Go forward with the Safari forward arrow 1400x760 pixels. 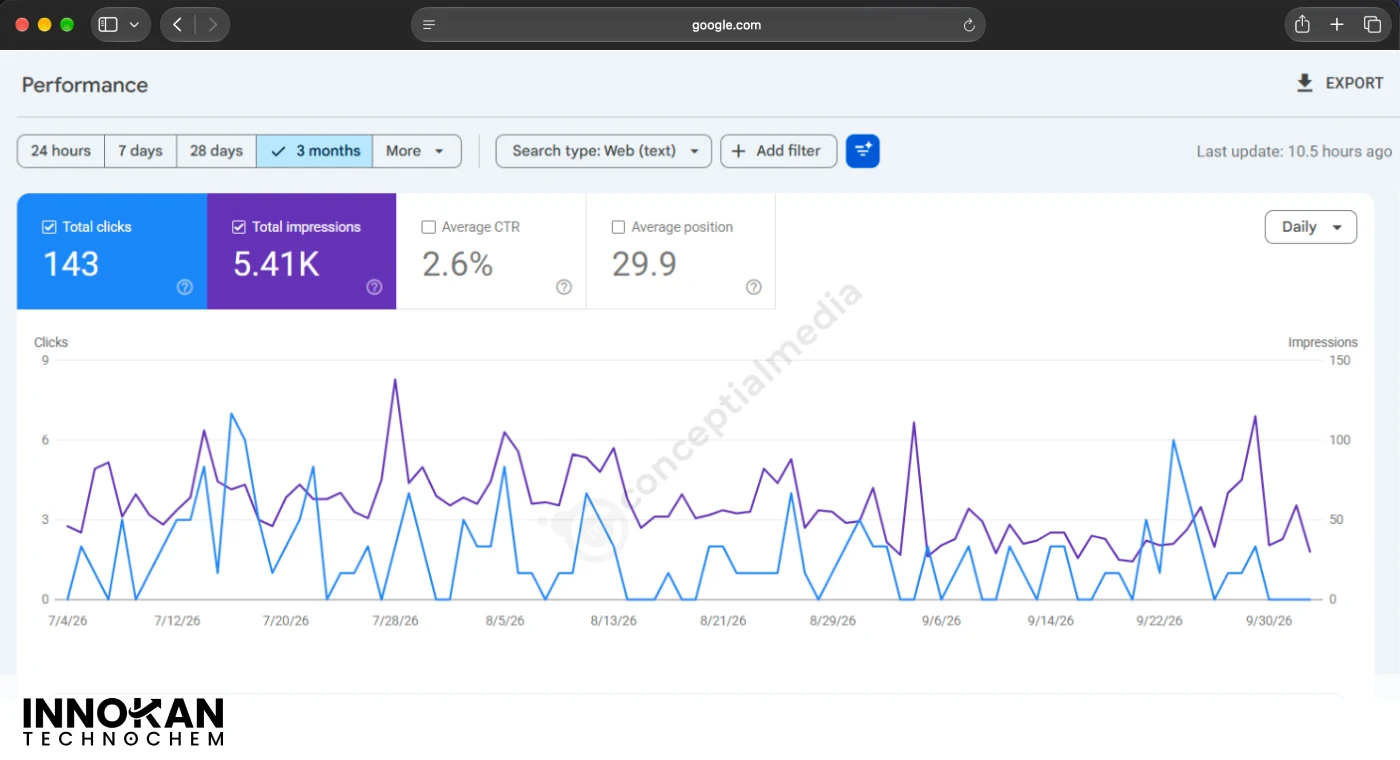(212, 25)
